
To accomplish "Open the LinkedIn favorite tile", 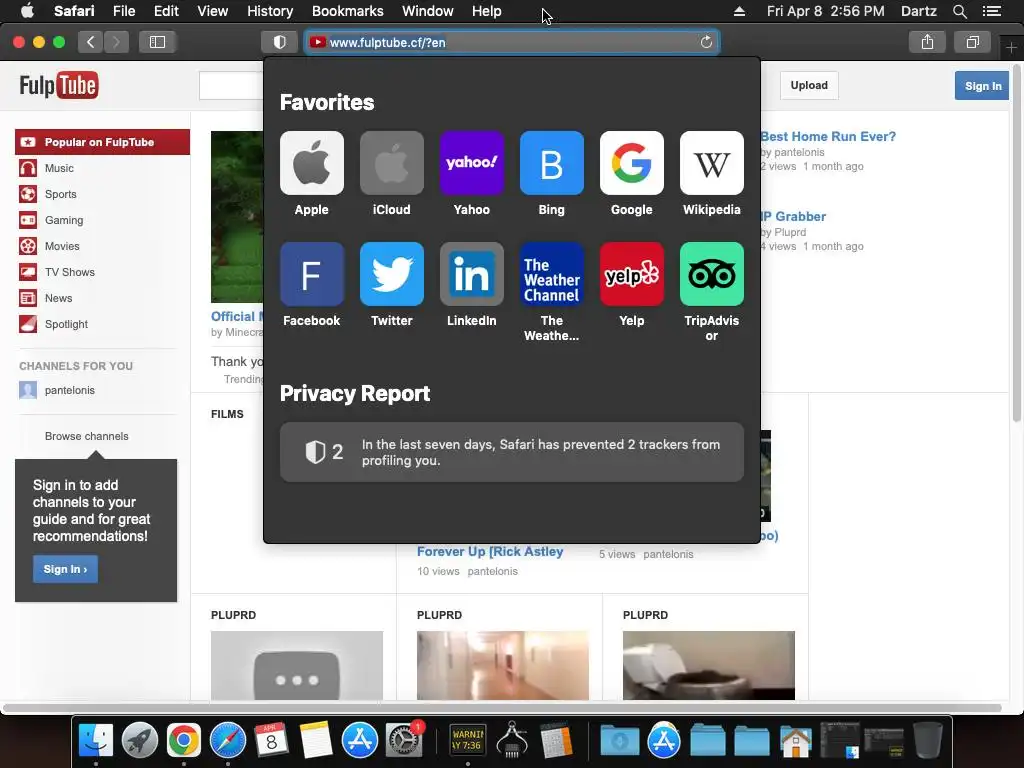I will (x=472, y=274).
